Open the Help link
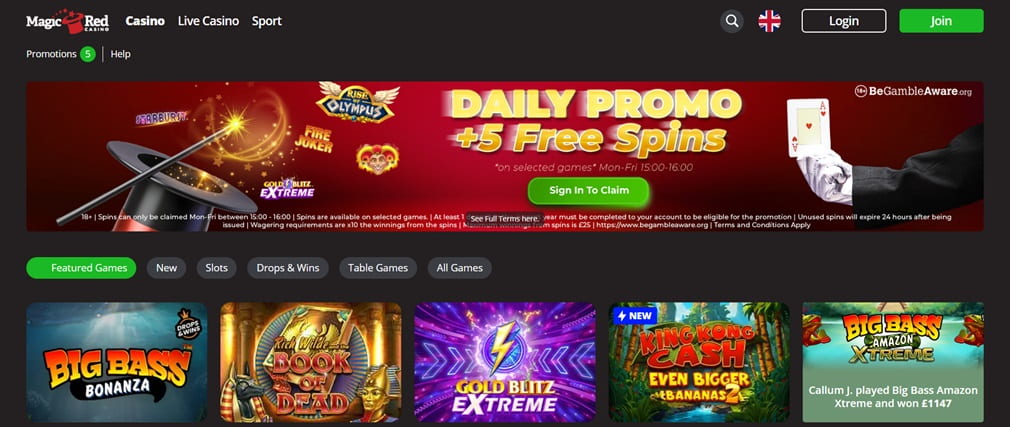Image resolution: width=1010 pixels, height=427 pixels. (x=120, y=54)
